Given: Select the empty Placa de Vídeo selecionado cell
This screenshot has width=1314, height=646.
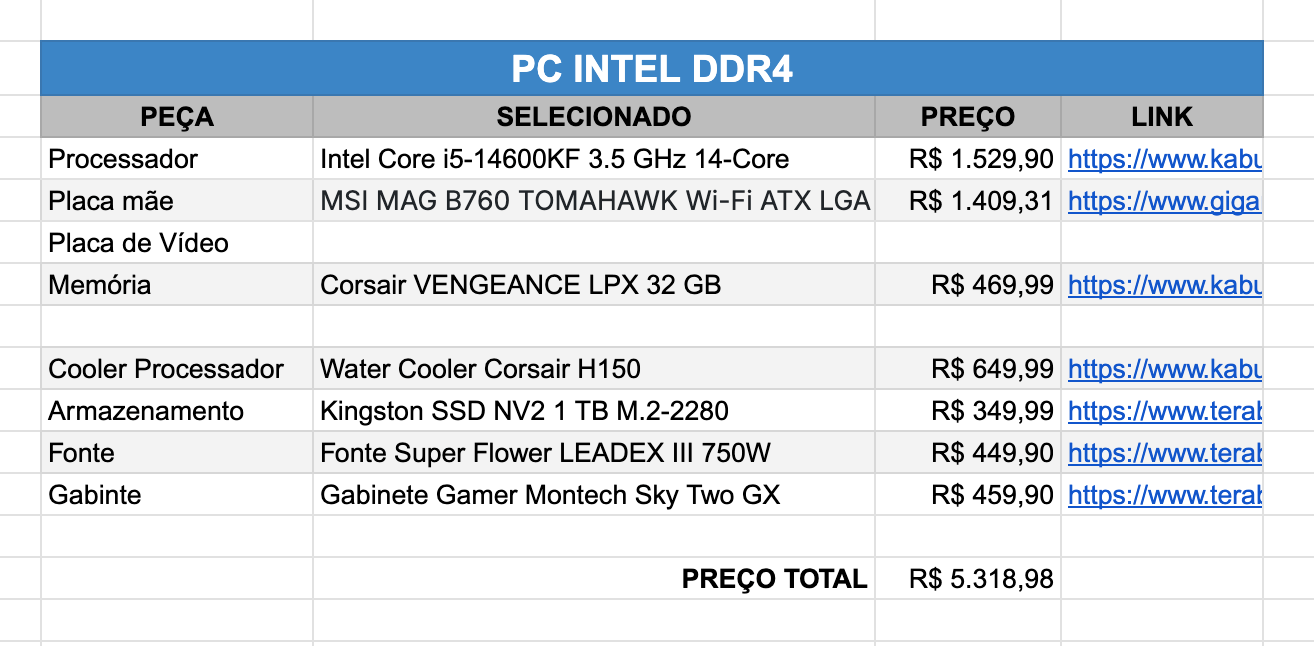Looking at the screenshot, I should pyautogui.click(x=594, y=243).
